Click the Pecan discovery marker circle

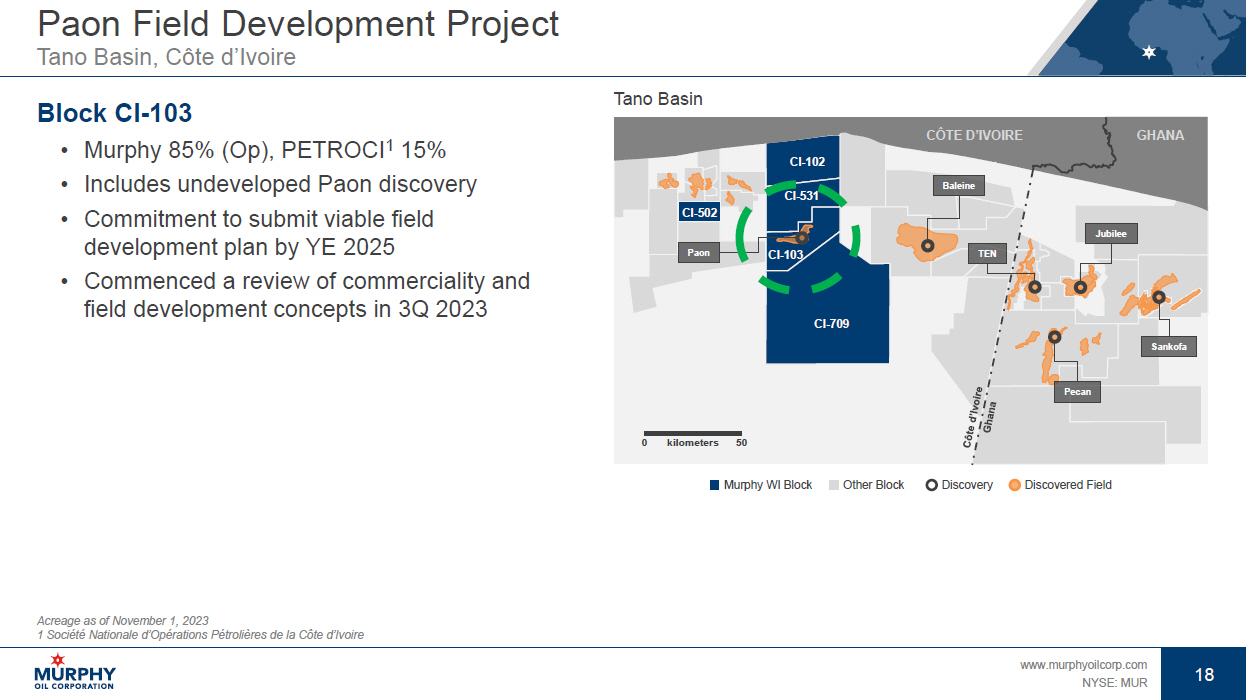pos(1053,337)
